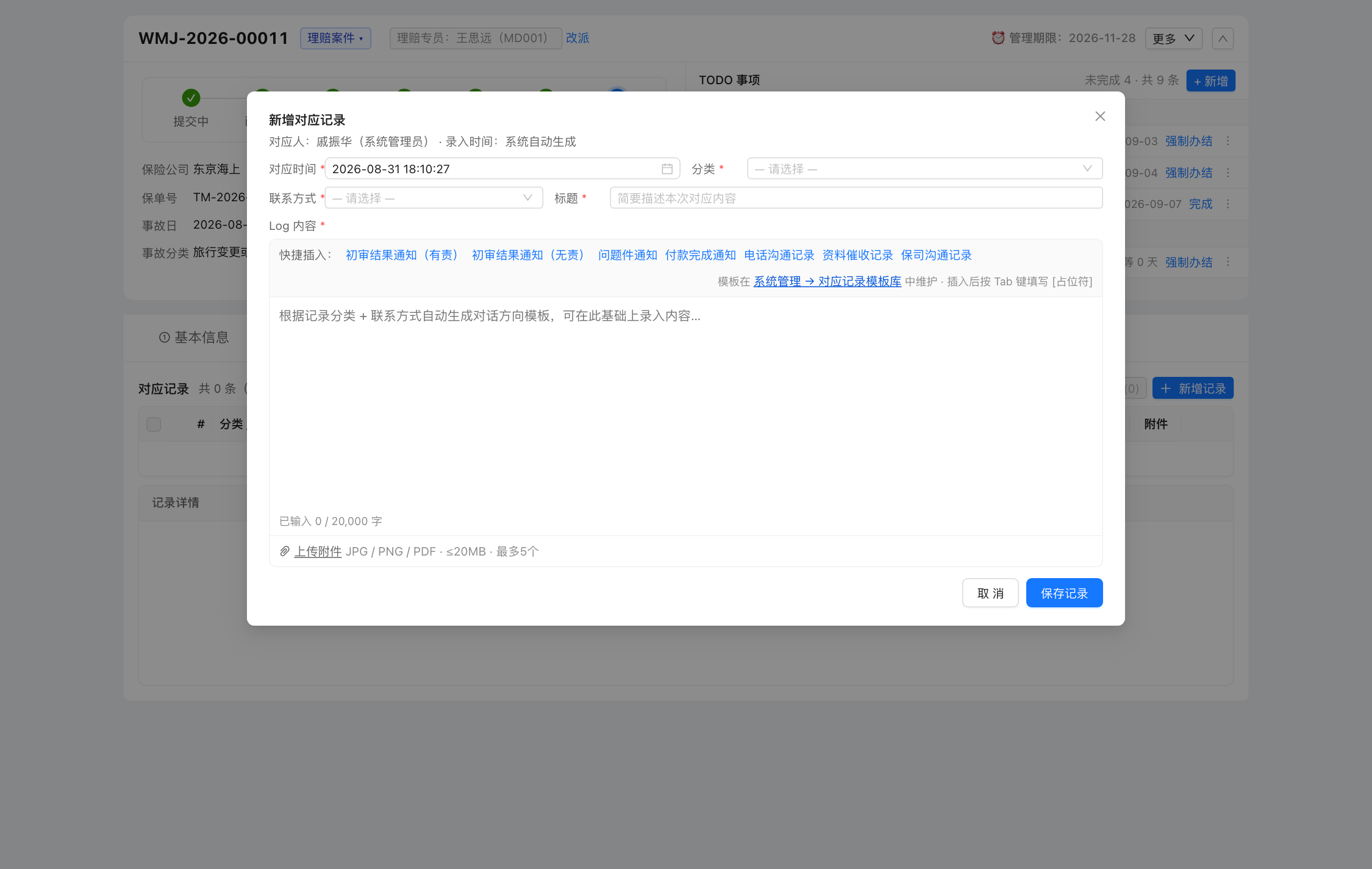Close the 新增对应记录 dialog

[x=1099, y=116]
